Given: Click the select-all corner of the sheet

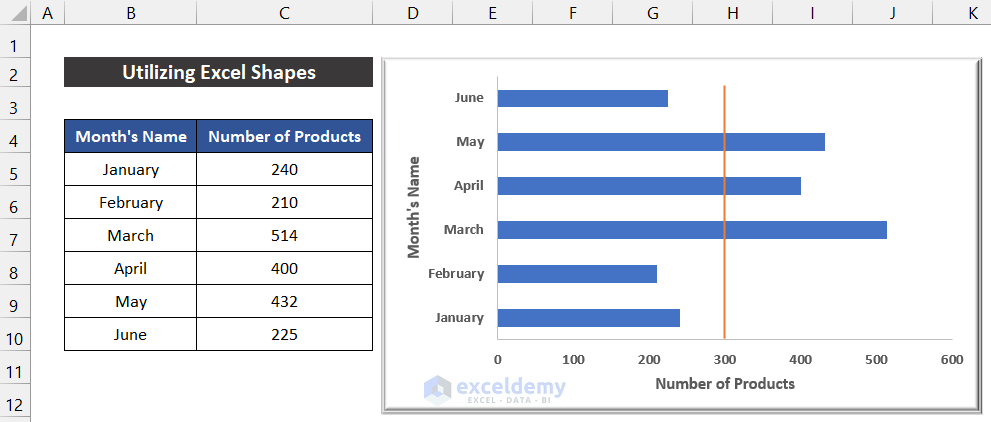Looking at the screenshot, I should pyautogui.click(x=15, y=14).
